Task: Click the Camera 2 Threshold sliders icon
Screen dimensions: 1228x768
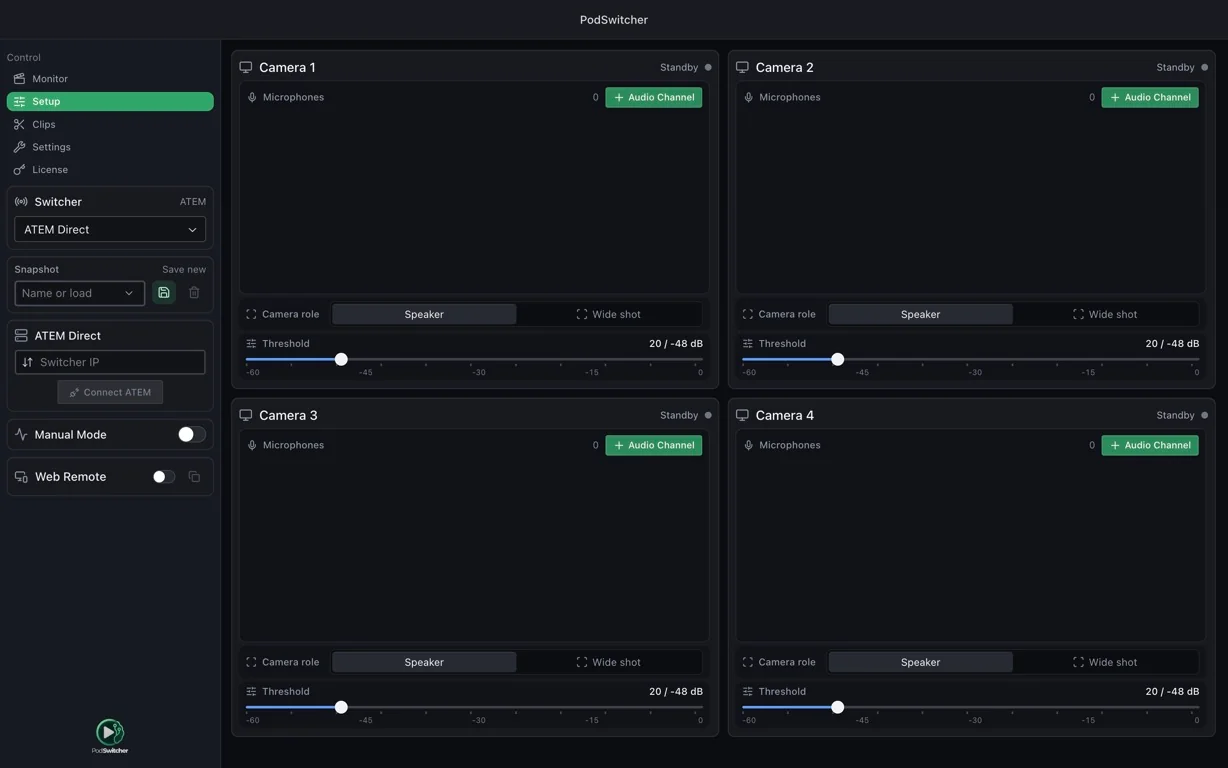Action: [x=747, y=343]
